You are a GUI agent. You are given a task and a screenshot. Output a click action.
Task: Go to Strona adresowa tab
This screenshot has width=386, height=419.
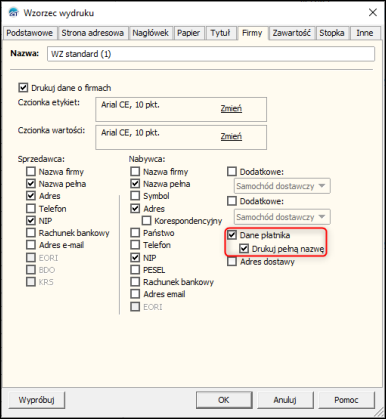(93, 33)
